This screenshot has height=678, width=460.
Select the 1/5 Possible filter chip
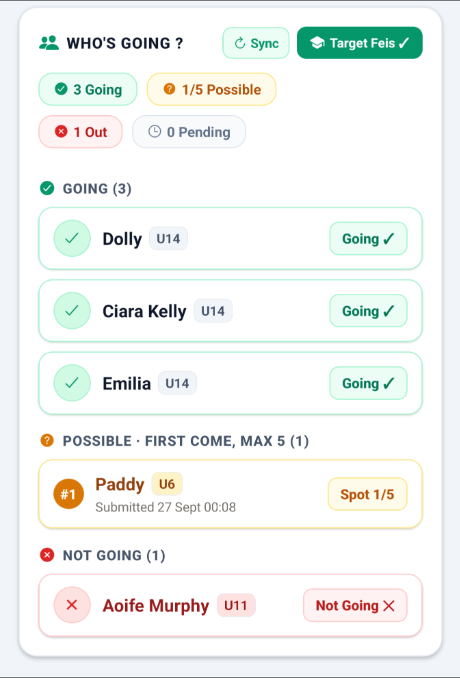(x=211, y=90)
